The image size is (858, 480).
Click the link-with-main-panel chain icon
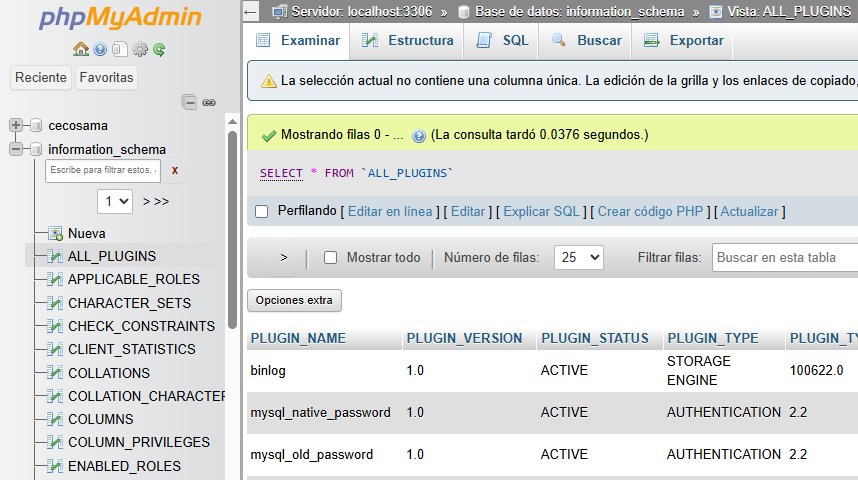click(x=209, y=102)
